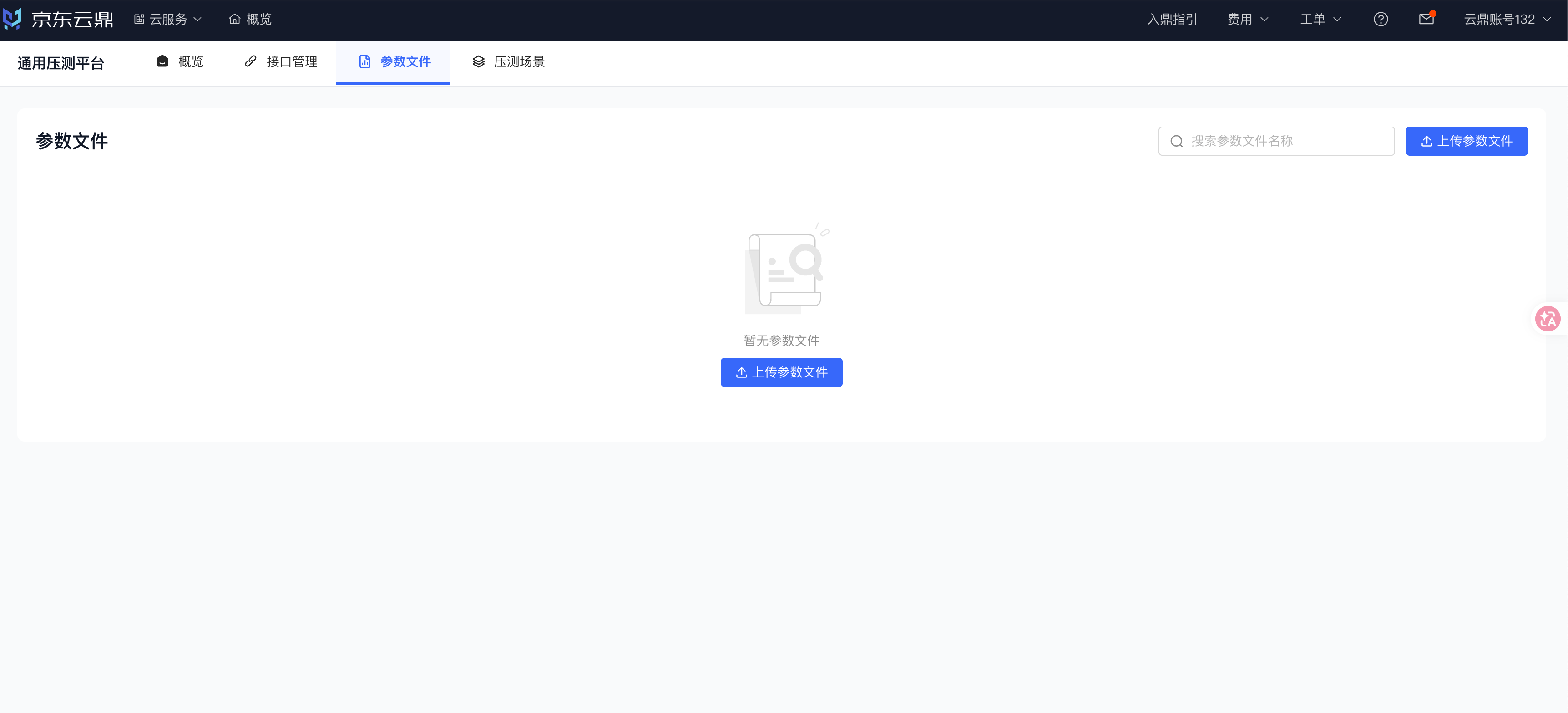This screenshot has height=713, width=1568.
Task: Expand the 工单 dropdown
Action: tap(1320, 20)
